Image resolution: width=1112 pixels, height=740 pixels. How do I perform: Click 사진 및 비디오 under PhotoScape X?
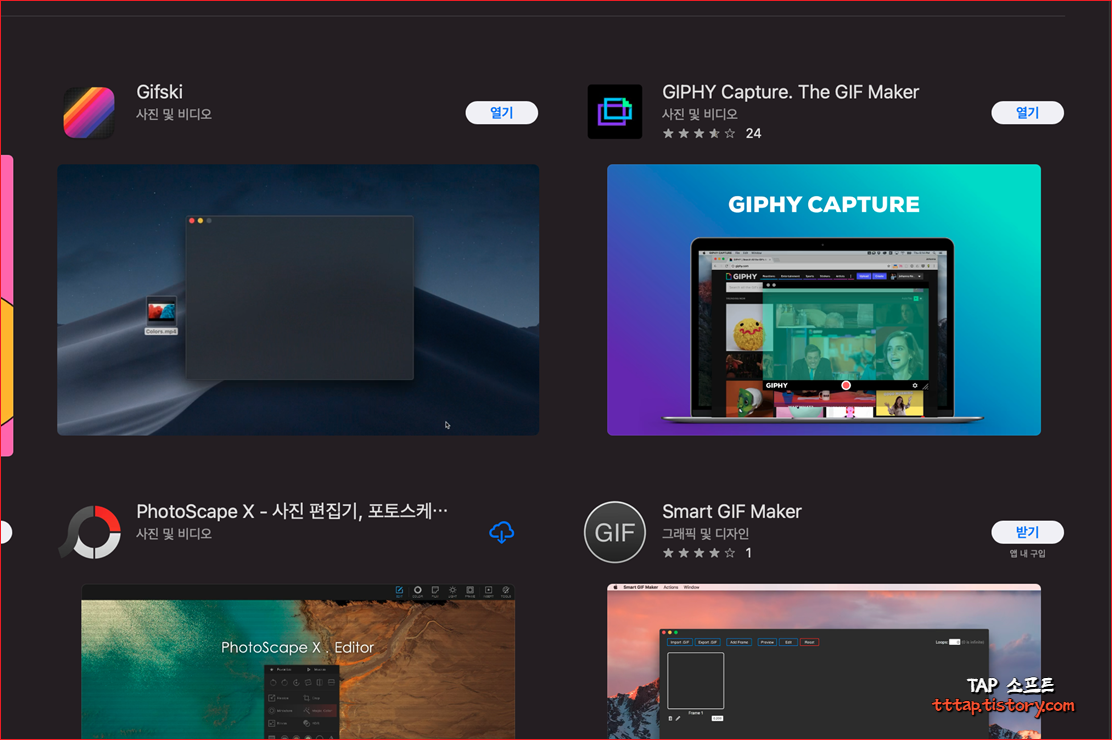click(x=174, y=534)
